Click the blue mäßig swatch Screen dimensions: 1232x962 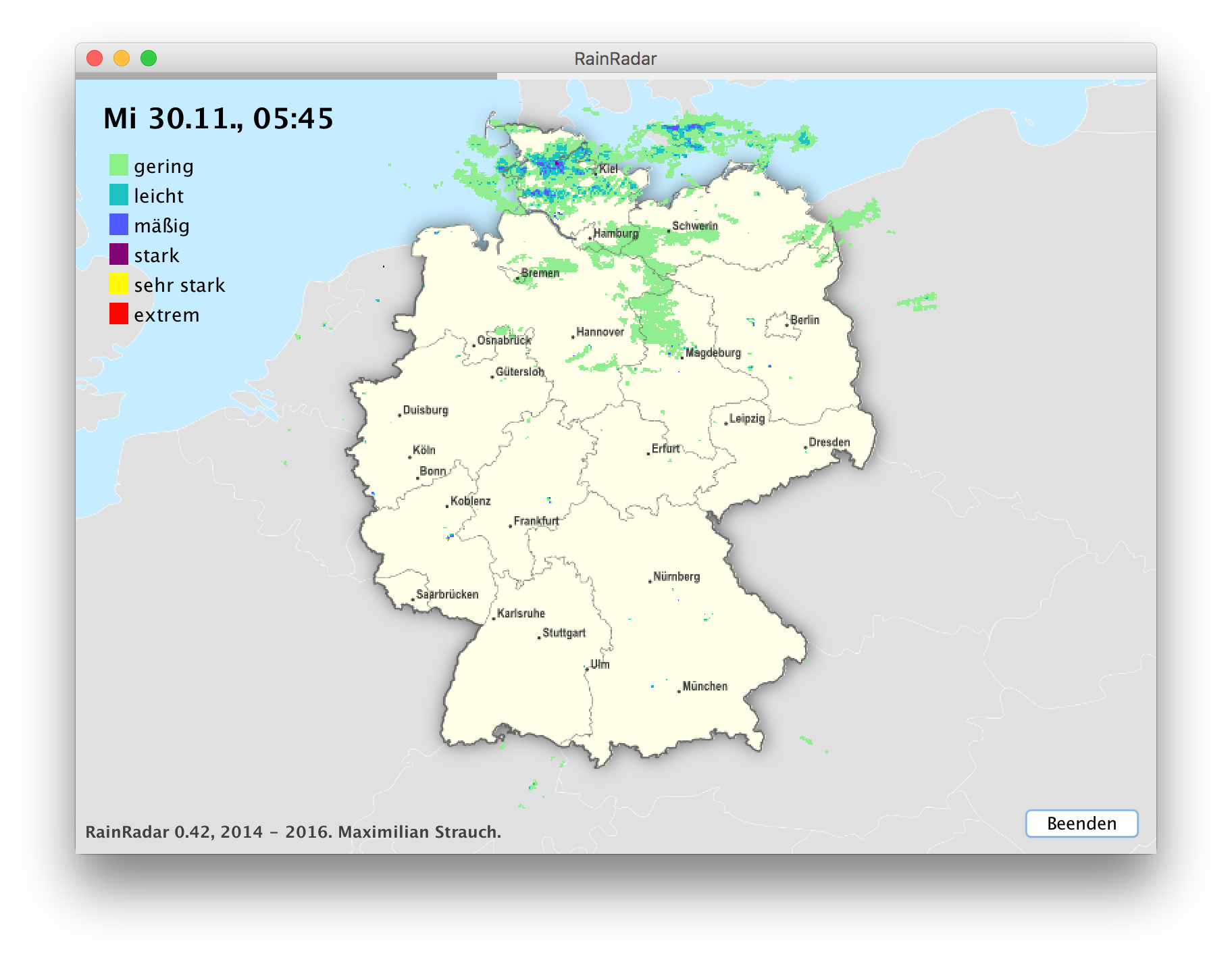click(119, 224)
